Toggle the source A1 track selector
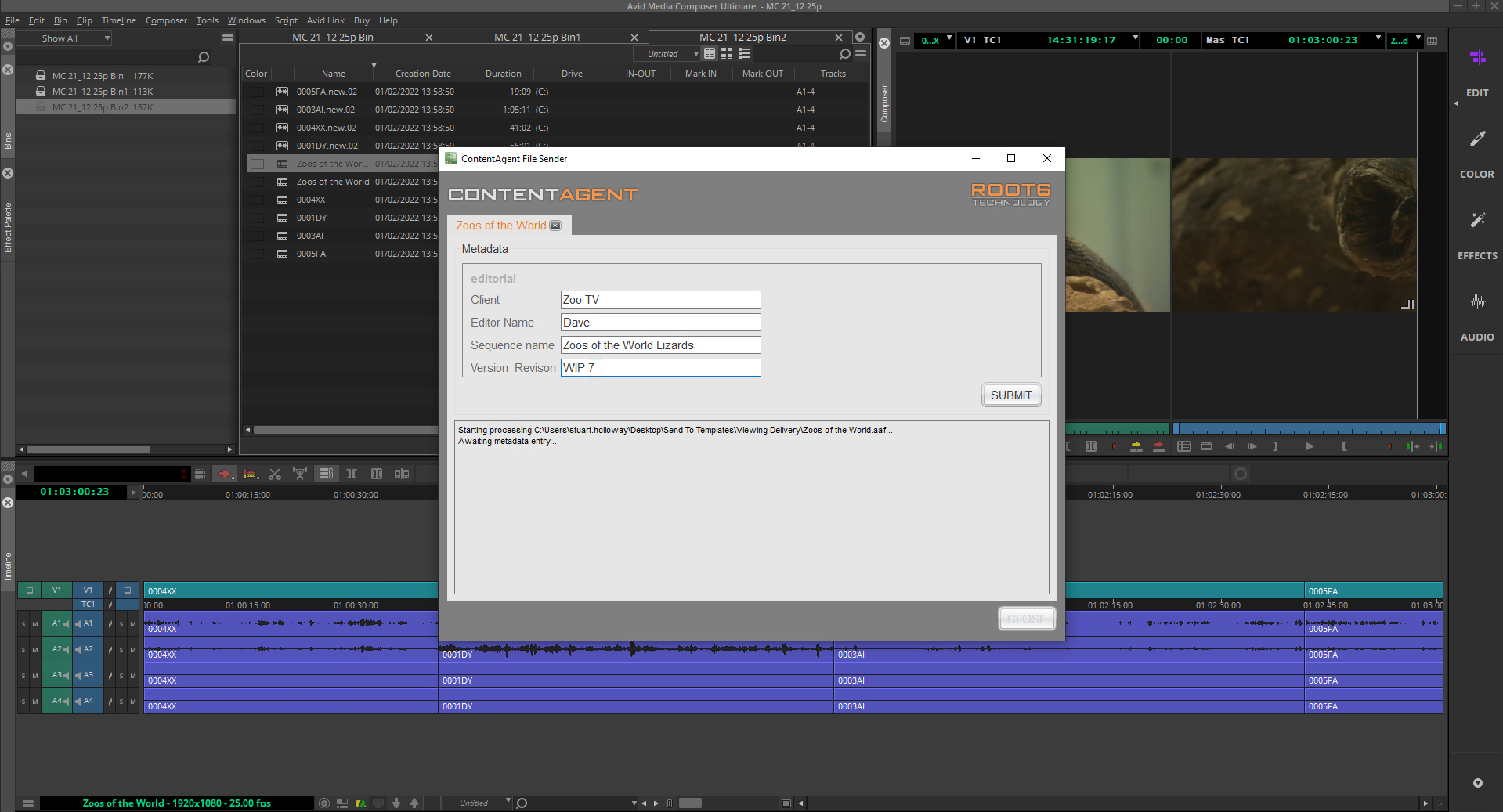Viewport: 1503px width, 812px height. click(56, 624)
